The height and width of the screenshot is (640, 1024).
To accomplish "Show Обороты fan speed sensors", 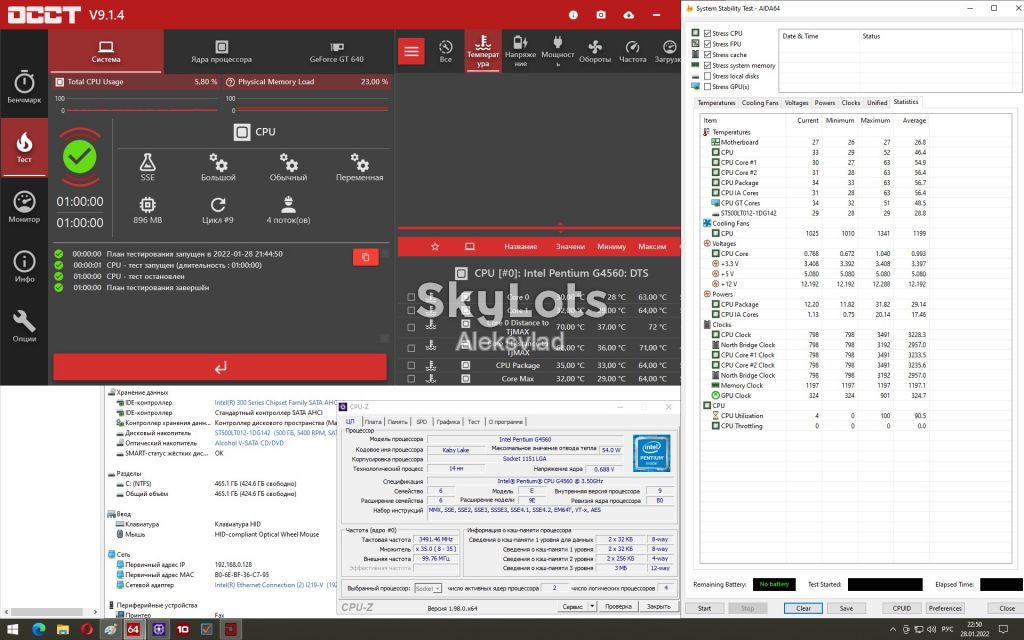I will point(595,51).
